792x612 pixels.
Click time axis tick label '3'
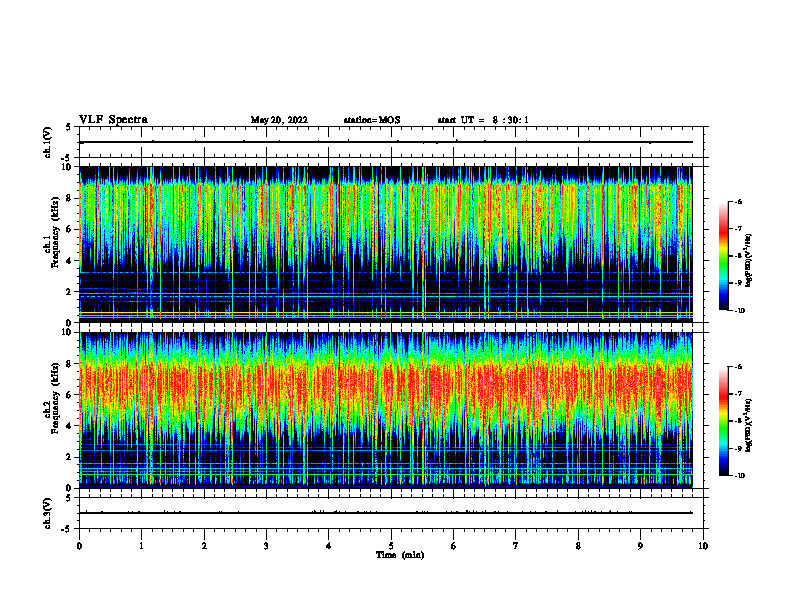[x=266, y=546]
